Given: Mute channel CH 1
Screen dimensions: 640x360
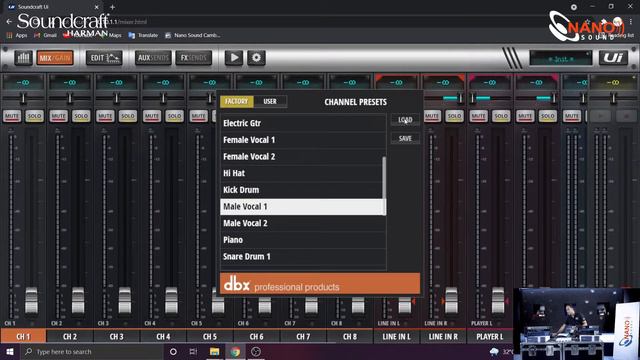Looking at the screenshot, I should 12,116.
